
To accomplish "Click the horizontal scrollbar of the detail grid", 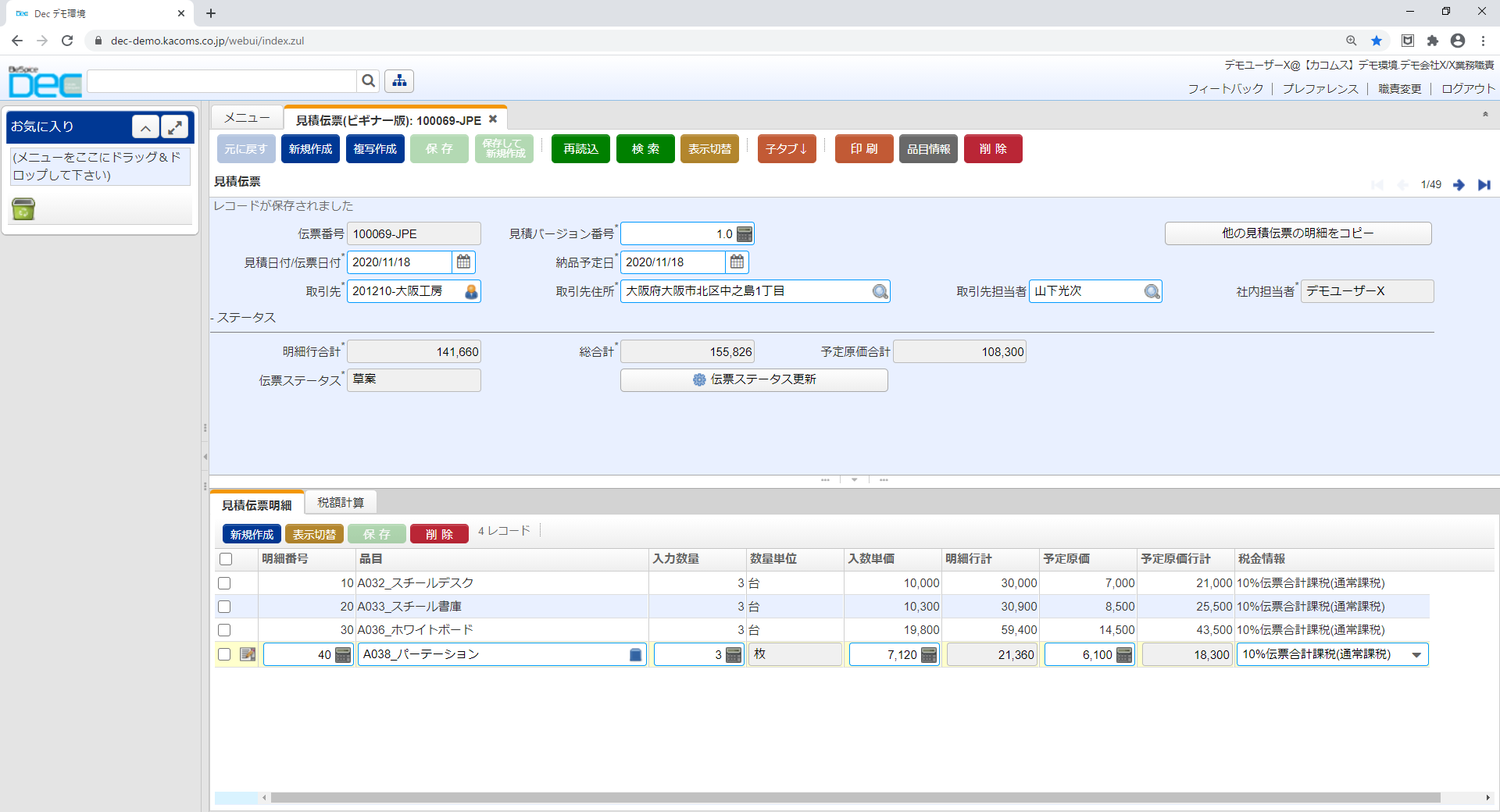I will pyautogui.click(x=855, y=798).
